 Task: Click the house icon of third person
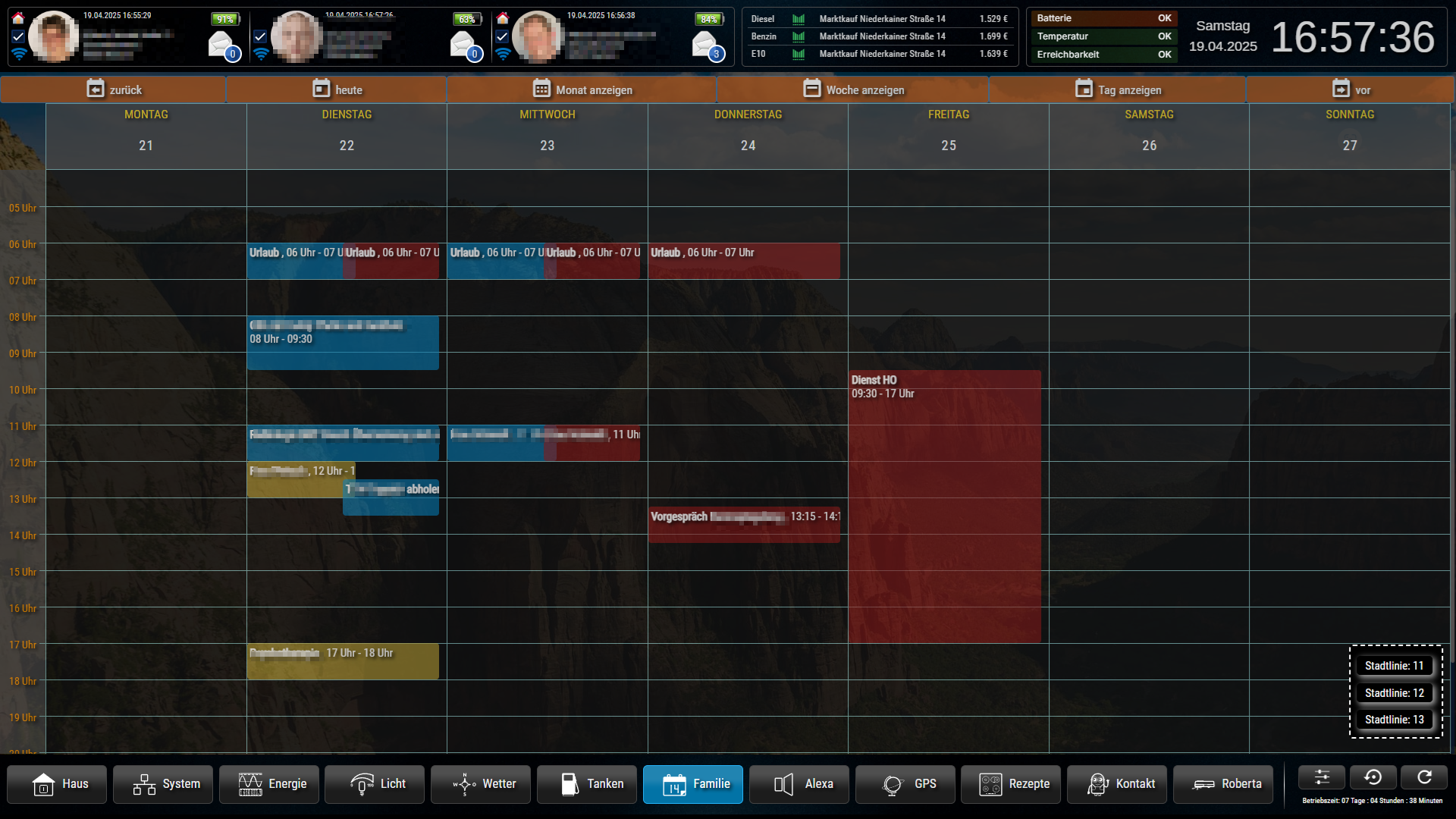[503, 18]
